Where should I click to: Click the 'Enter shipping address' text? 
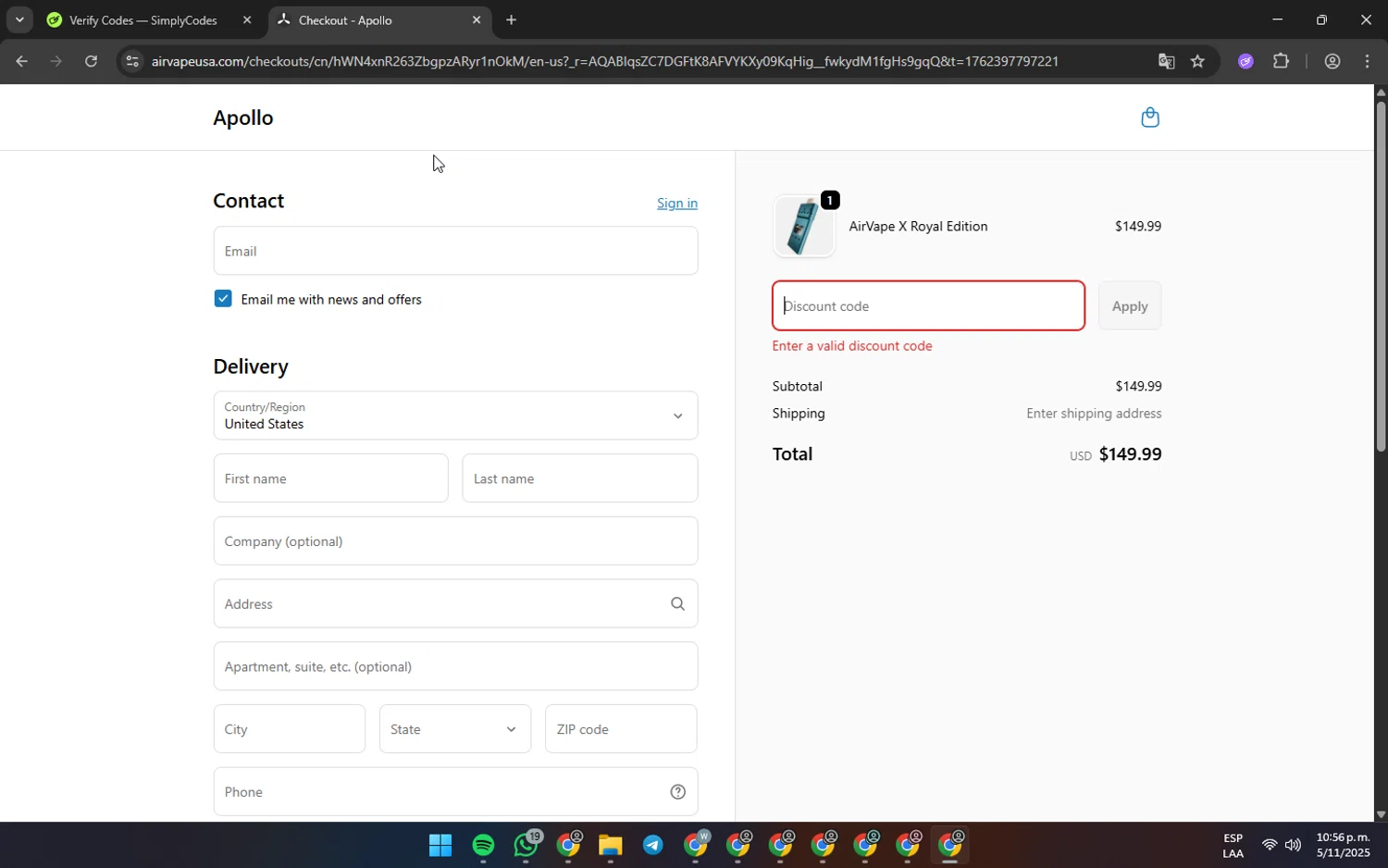click(1094, 414)
